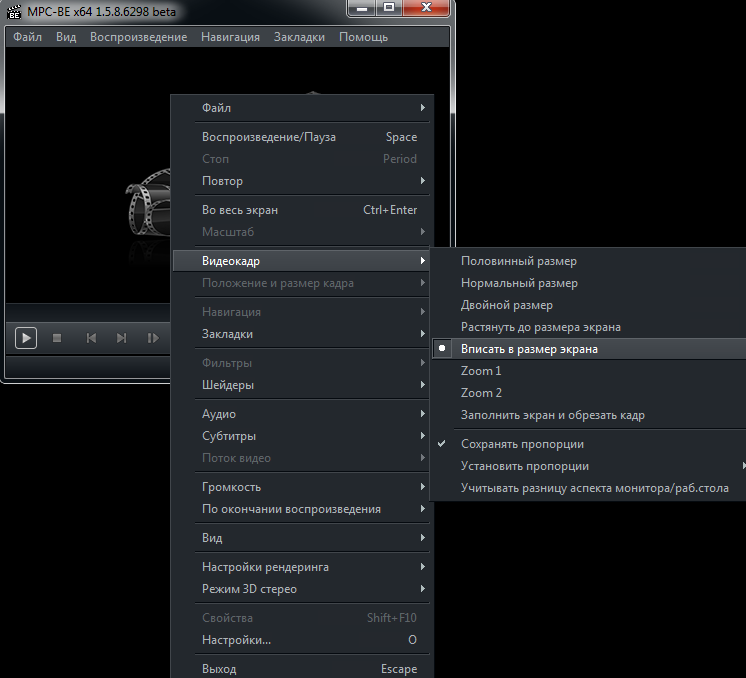This screenshot has height=678, width=746.
Task: Toggle Сохранять пропорции checkmark
Action: (589, 444)
